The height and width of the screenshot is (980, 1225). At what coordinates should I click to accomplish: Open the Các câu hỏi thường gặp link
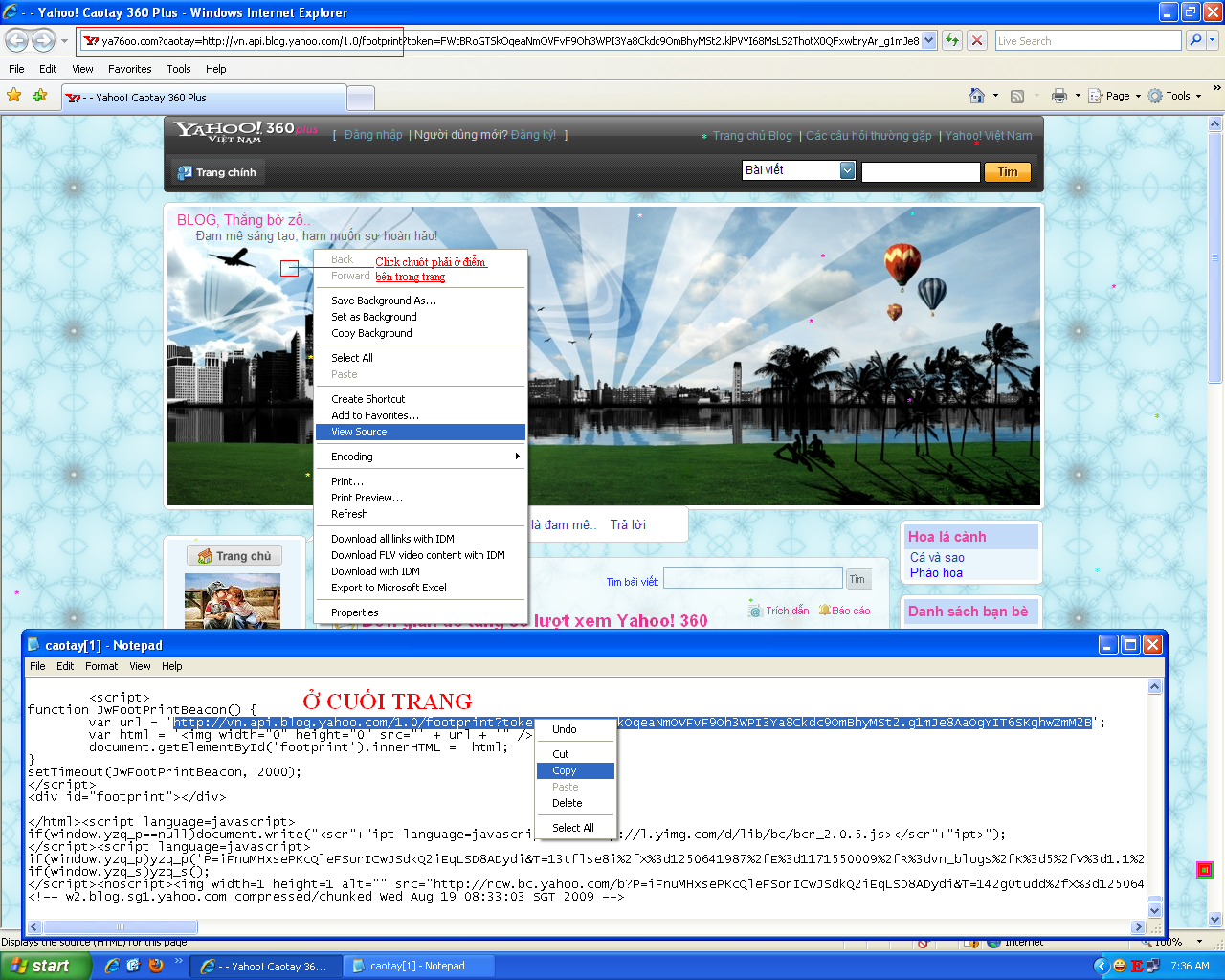coord(869,136)
